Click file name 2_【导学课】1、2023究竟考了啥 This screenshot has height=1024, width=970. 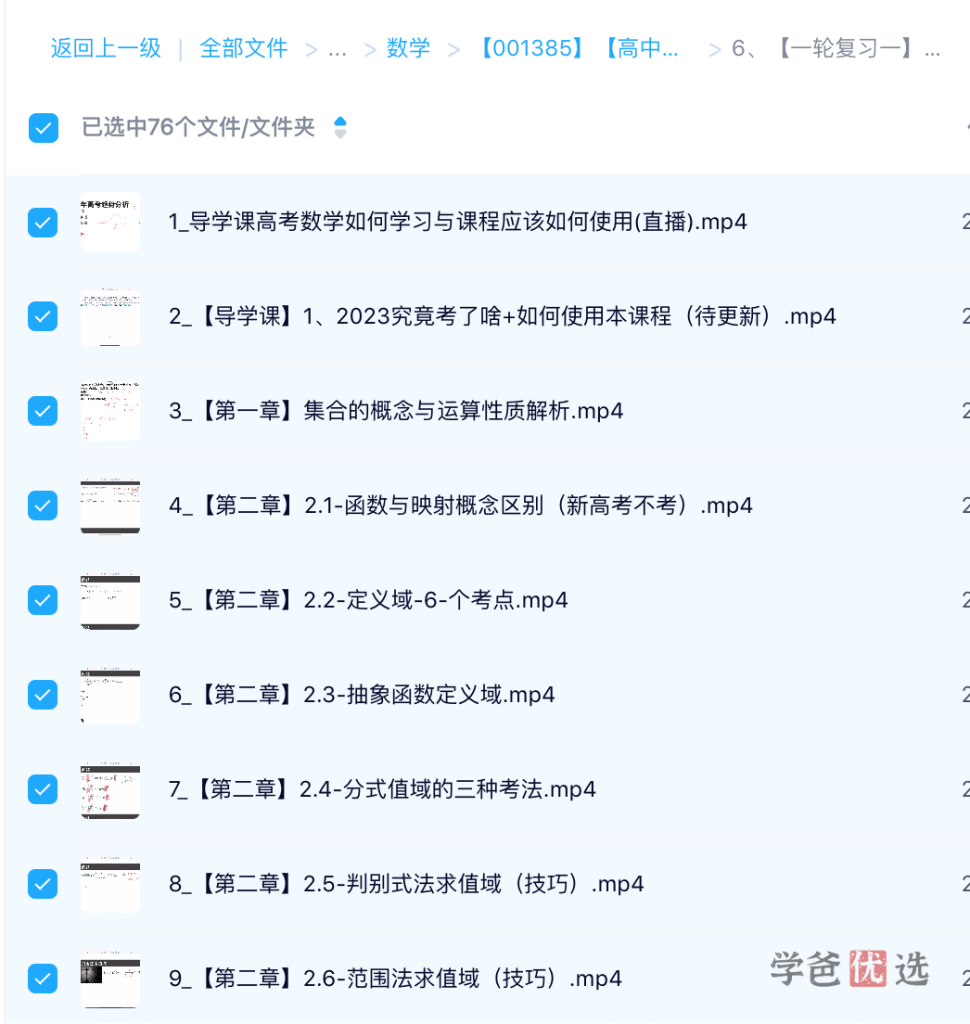[x=502, y=317]
